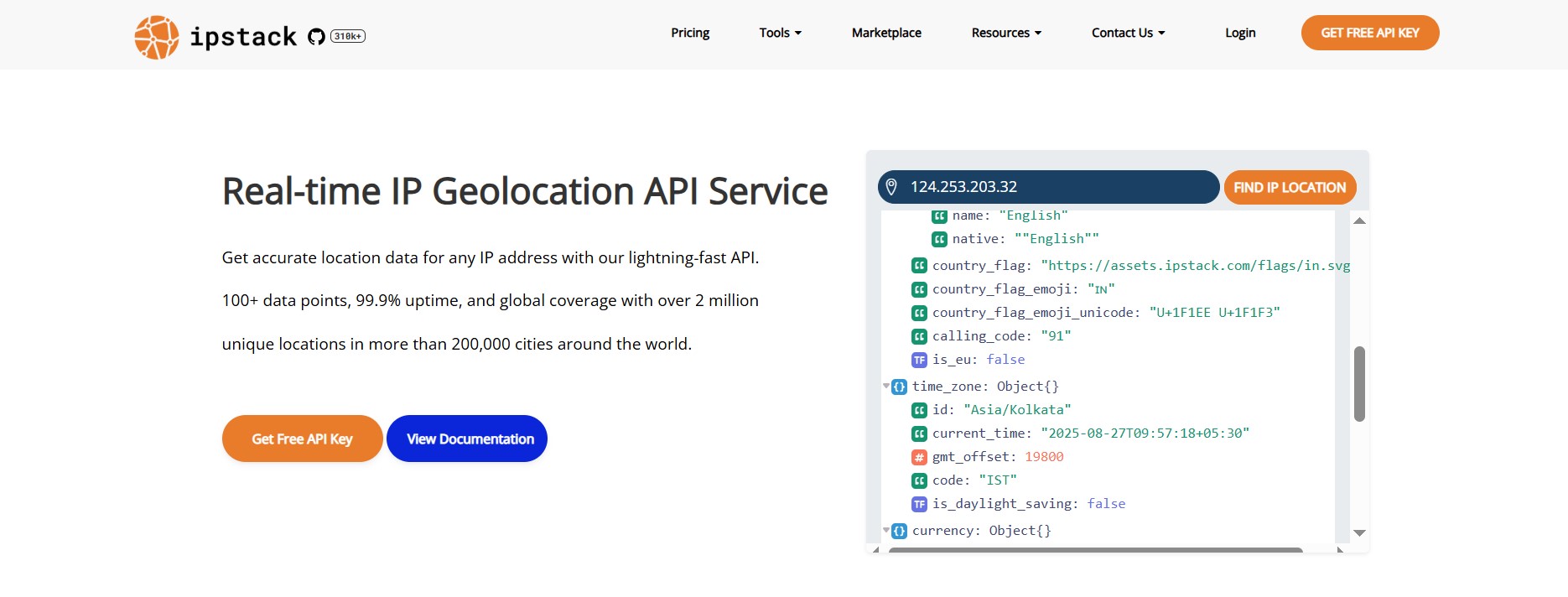Screen dimensions: 1568x597
Task: Open the Marketplace menu item
Action: (x=886, y=33)
